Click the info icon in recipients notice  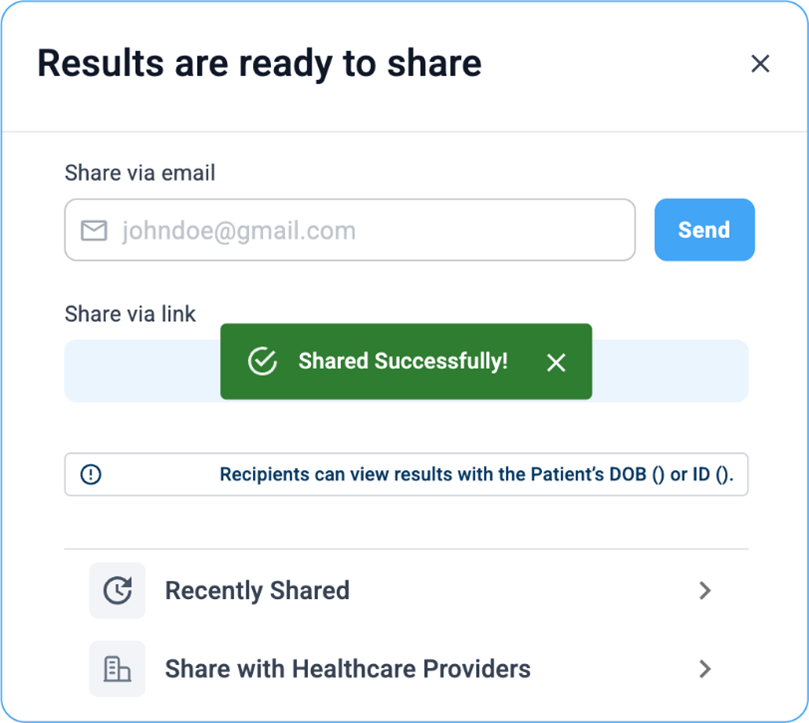tap(91, 475)
